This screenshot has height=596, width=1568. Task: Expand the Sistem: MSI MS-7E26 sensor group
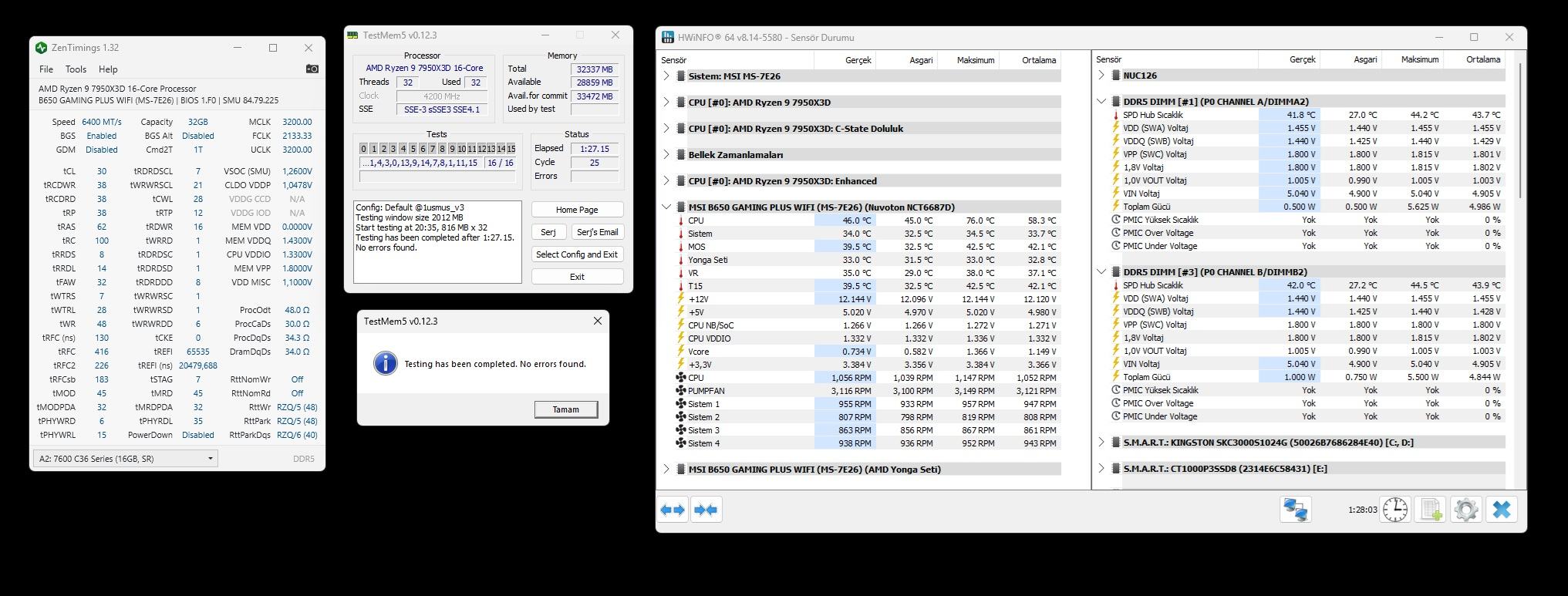666,76
